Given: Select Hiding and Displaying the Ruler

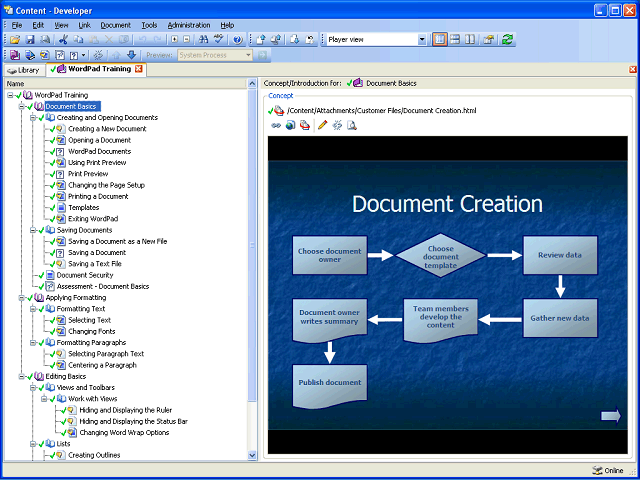Looking at the screenshot, I should tap(126, 410).
